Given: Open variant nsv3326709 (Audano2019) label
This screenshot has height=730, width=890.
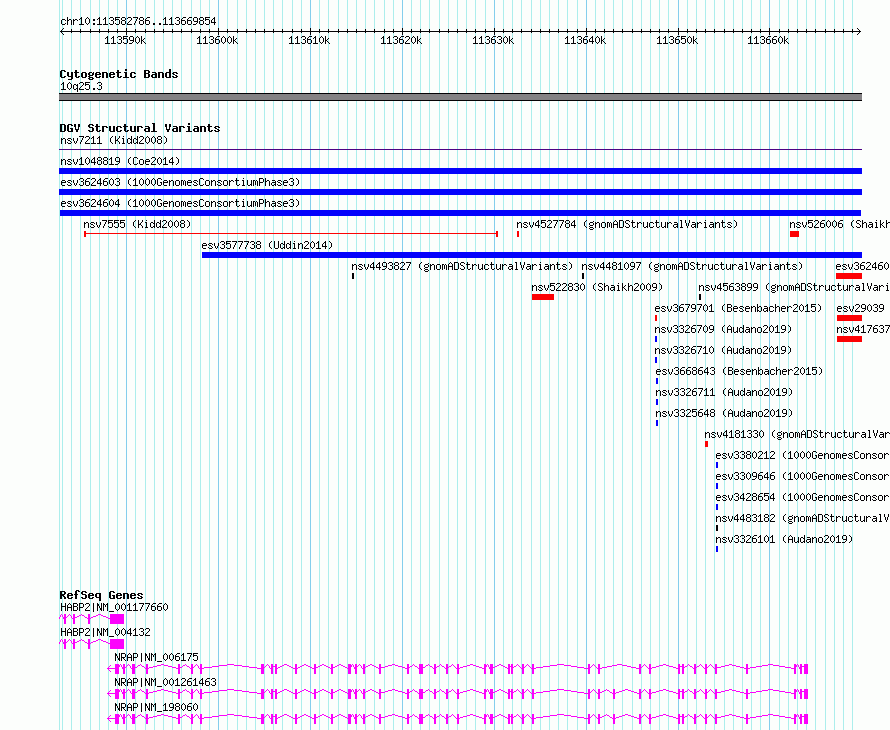Looking at the screenshot, I should (x=723, y=329).
